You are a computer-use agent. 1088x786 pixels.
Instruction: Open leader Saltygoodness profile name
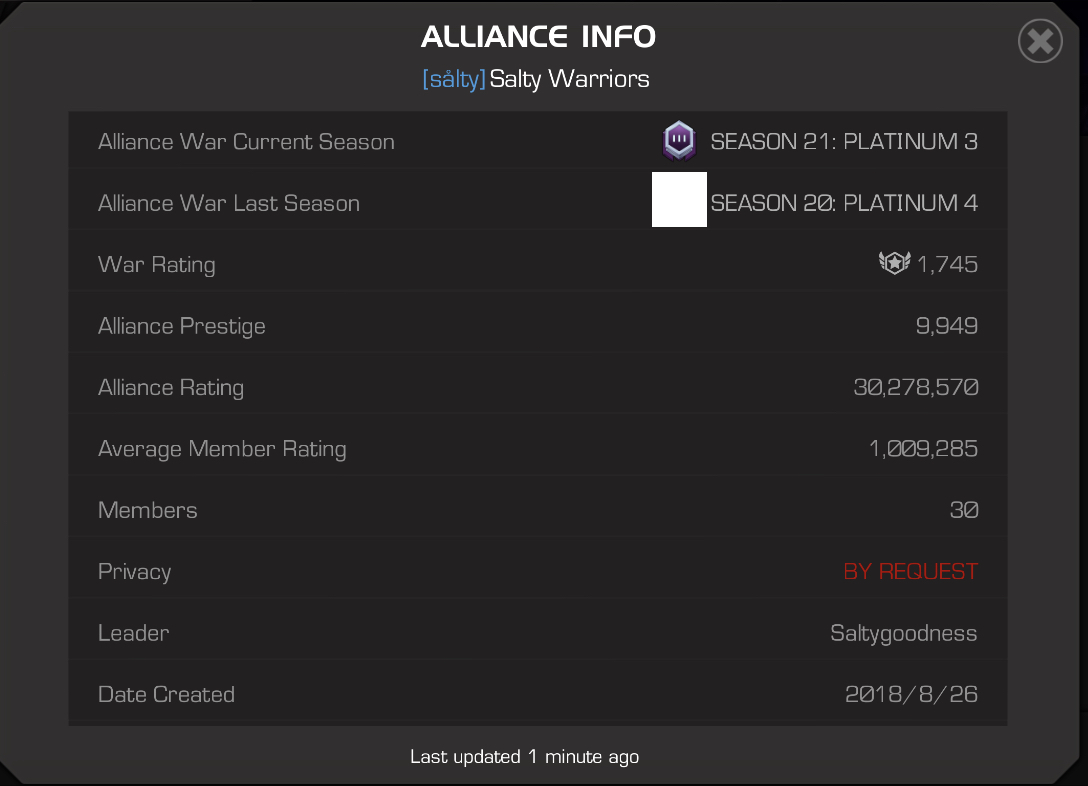click(x=903, y=633)
